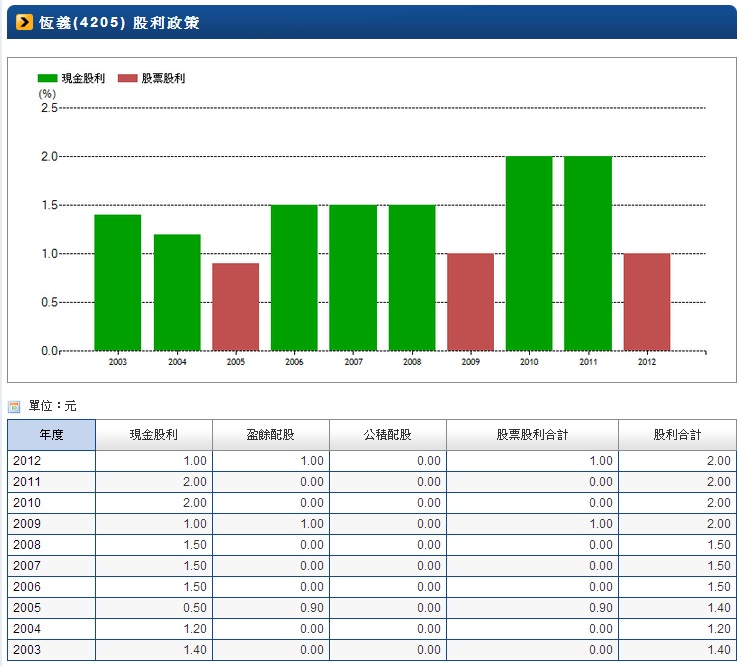Click the red bar for year 2005
Image resolution: width=742 pixels, height=666 pixels.
pos(236,307)
